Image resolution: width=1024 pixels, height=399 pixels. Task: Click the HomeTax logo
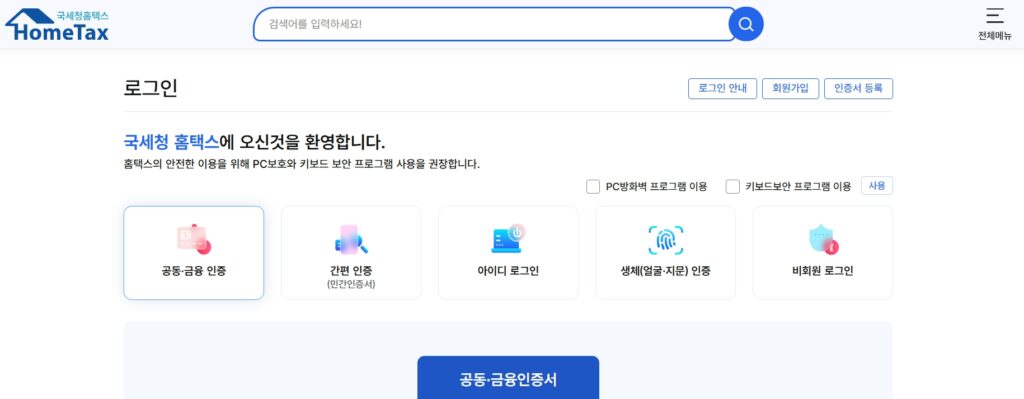pos(57,25)
